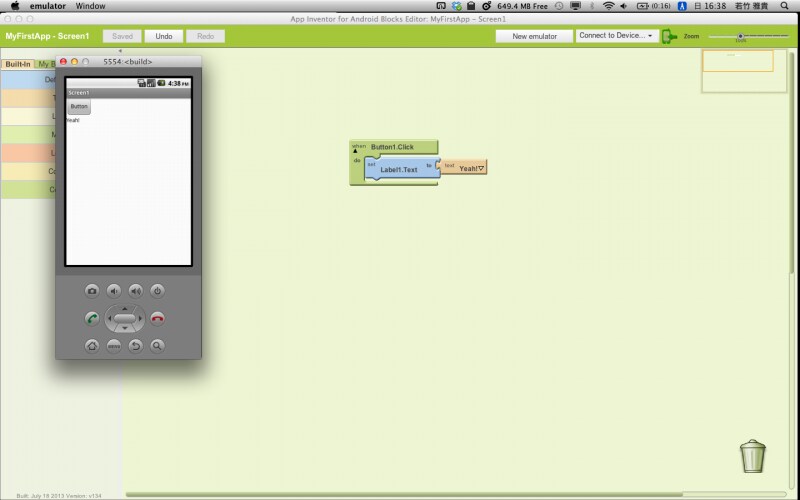Click the Zoom slider handle
Viewport: 800px width, 500px height.
(740, 36)
